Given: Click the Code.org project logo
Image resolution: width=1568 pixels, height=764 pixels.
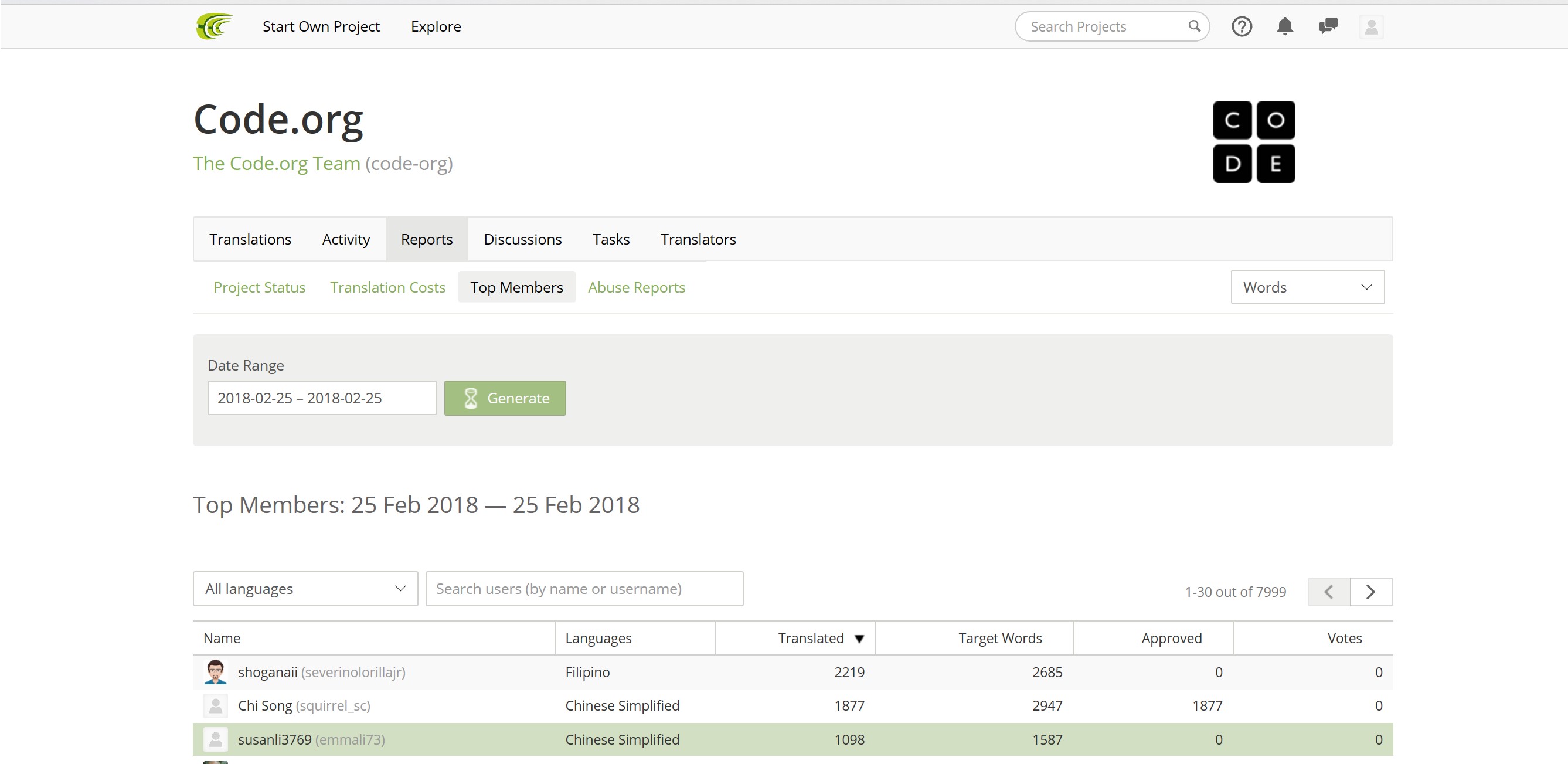Looking at the screenshot, I should point(1253,141).
